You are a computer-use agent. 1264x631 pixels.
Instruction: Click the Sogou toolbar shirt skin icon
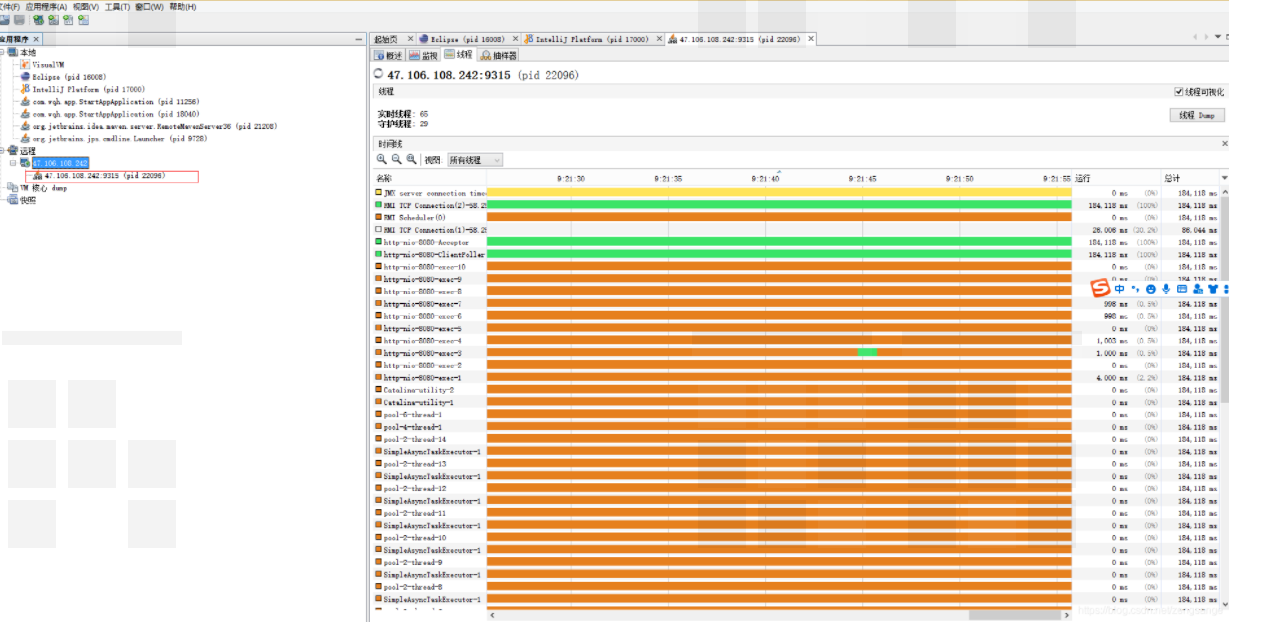[1213, 289]
